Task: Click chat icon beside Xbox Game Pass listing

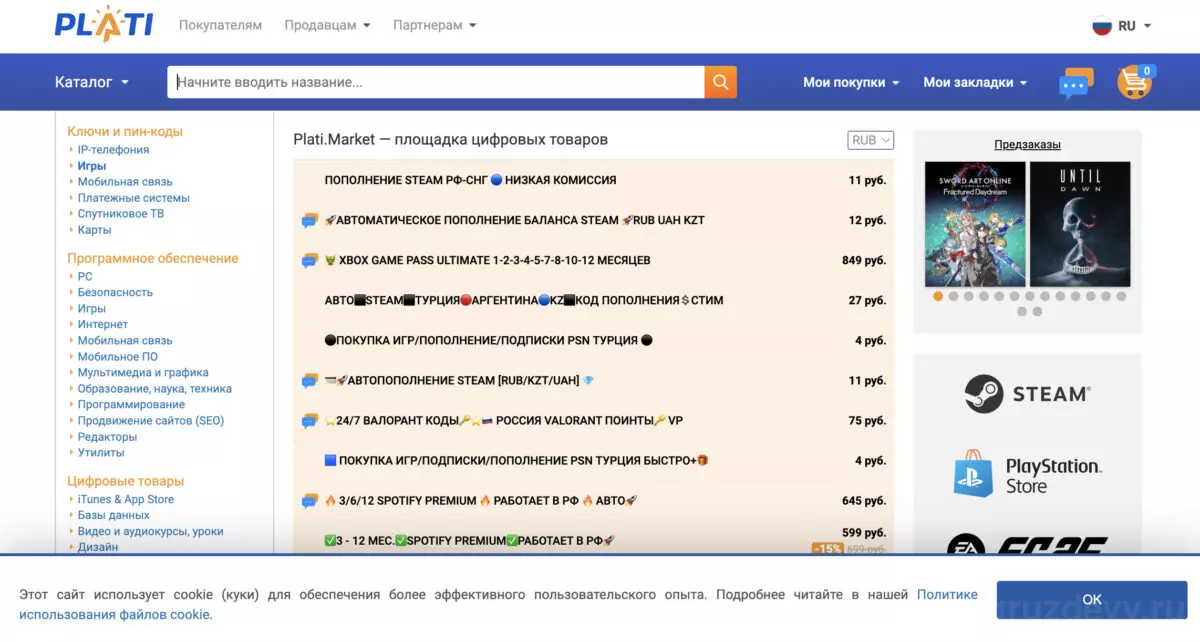Action: (x=310, y=261)
